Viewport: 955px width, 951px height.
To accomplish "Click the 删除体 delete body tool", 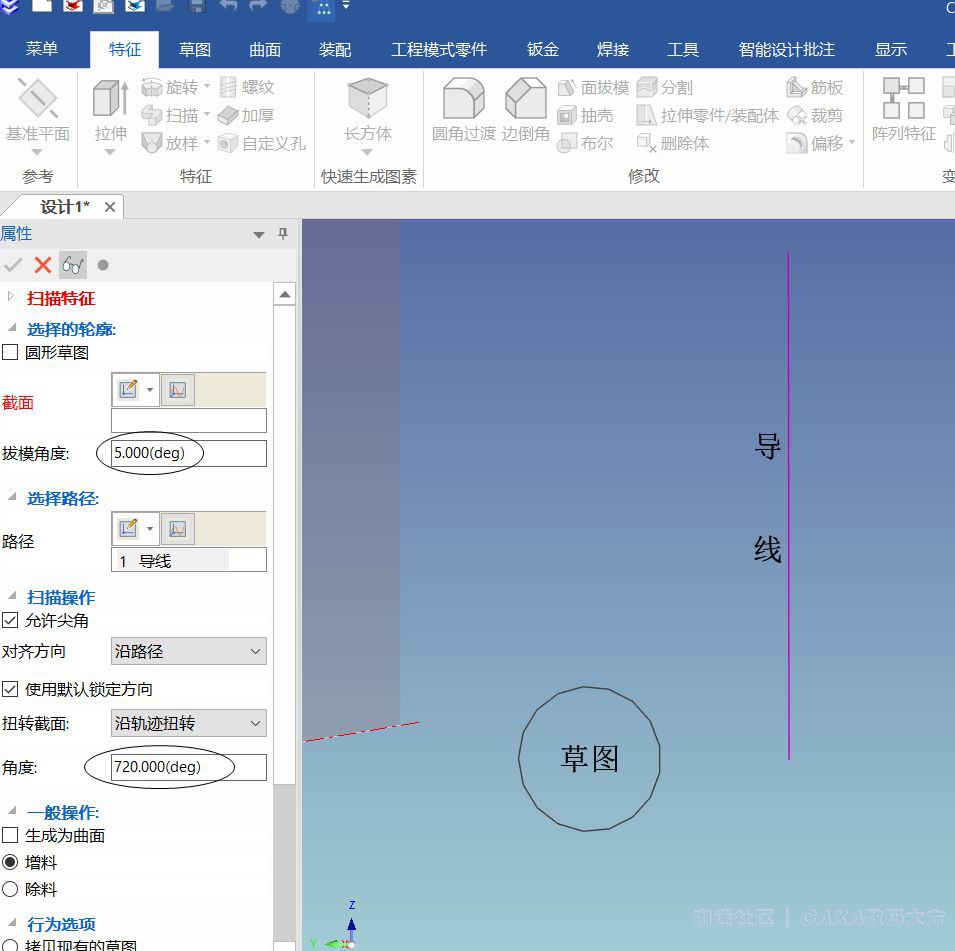I will (x=673, y=143).
